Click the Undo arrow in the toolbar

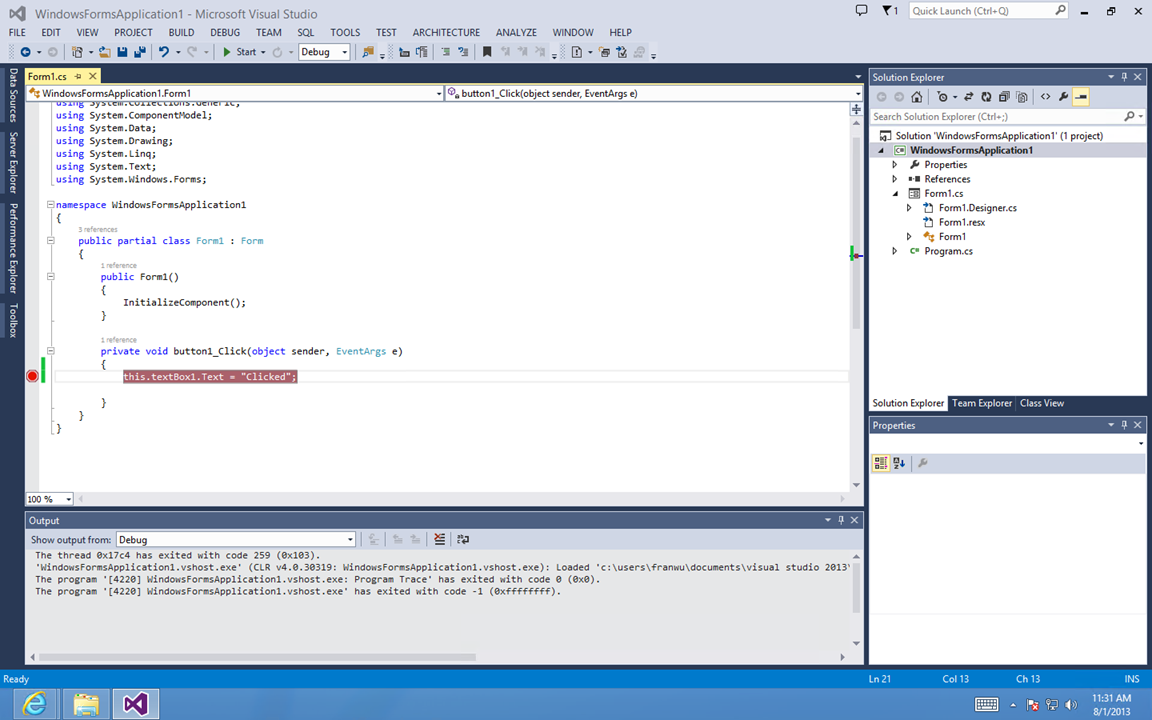pyautogui.click(x=164, y=52)
